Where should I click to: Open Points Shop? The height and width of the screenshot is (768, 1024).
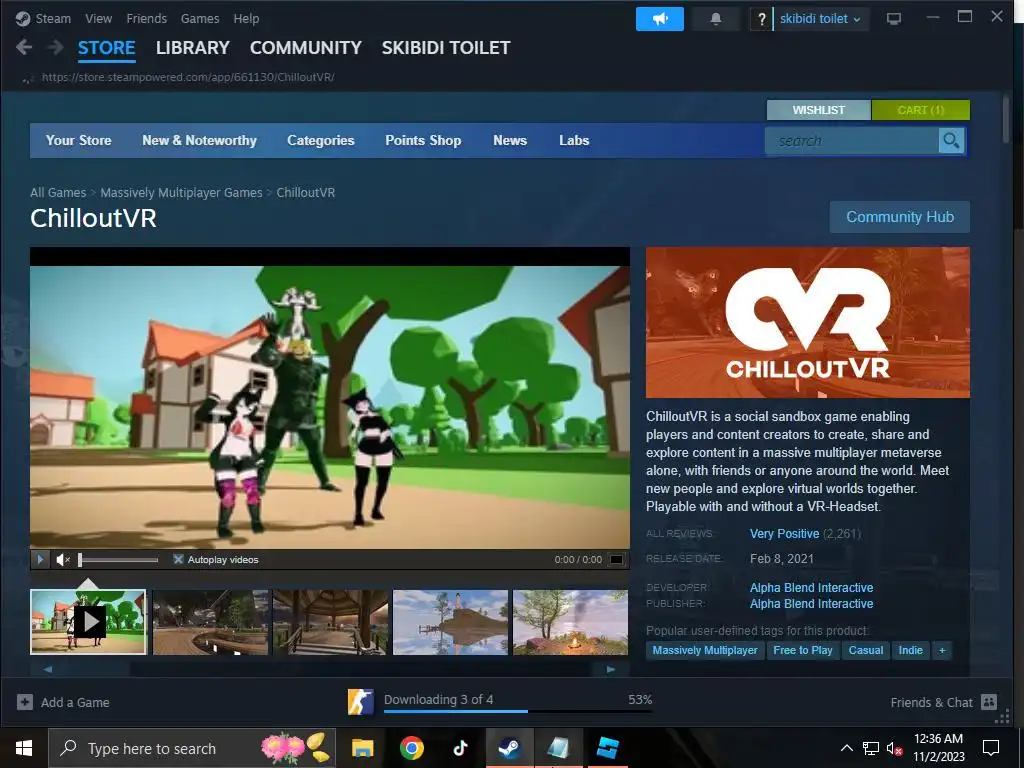423,140
